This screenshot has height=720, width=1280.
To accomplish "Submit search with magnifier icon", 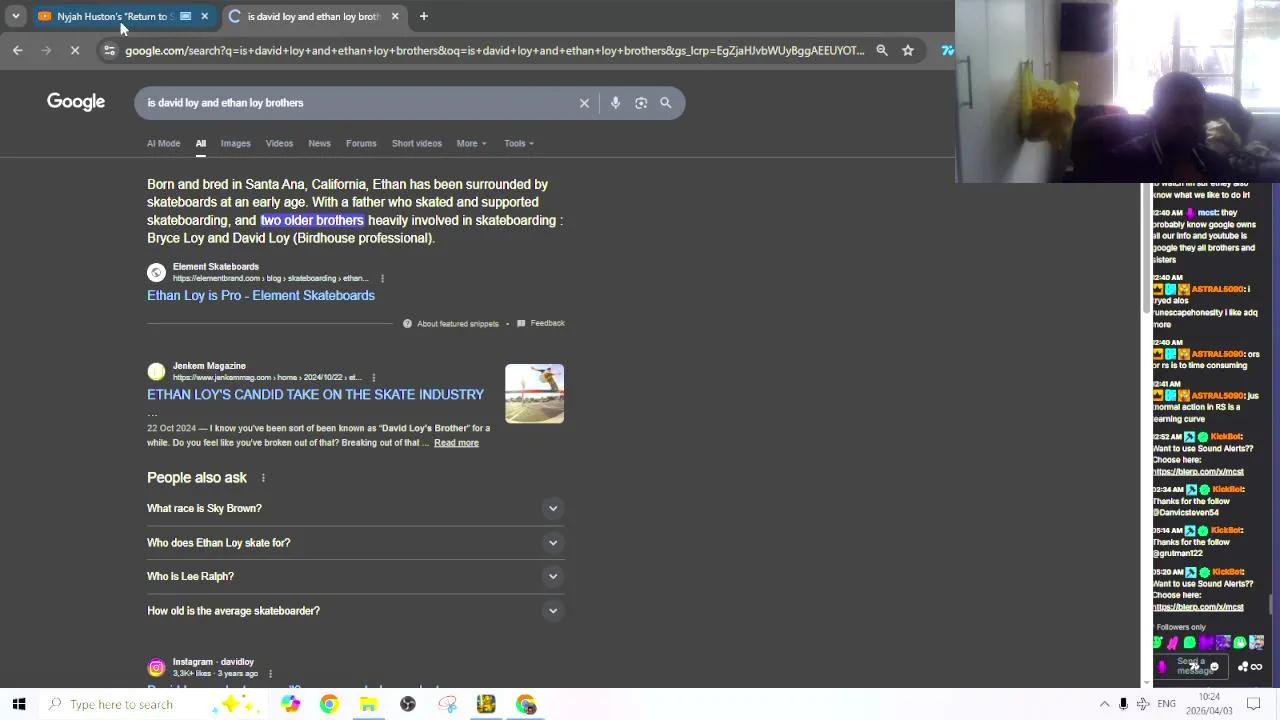I will [x=666, y=102].
